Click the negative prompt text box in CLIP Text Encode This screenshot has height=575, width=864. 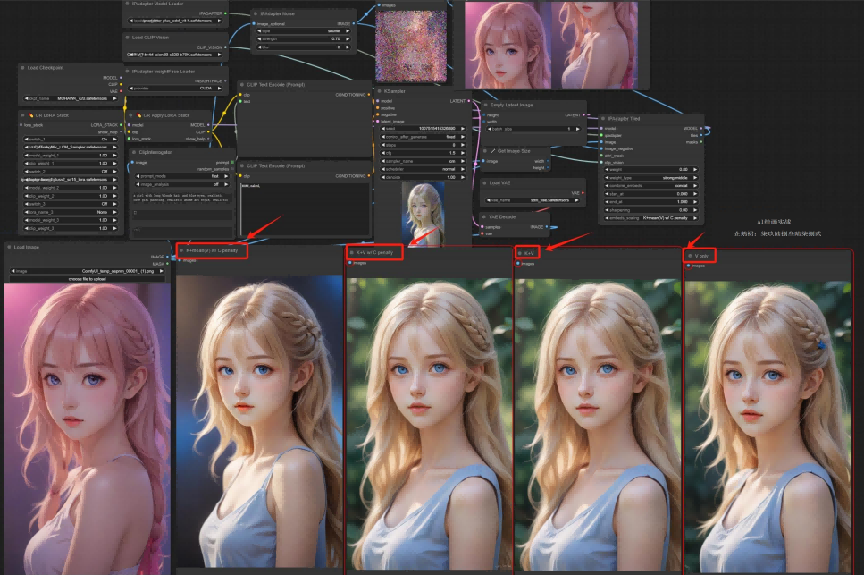click(x=305, y=209)
